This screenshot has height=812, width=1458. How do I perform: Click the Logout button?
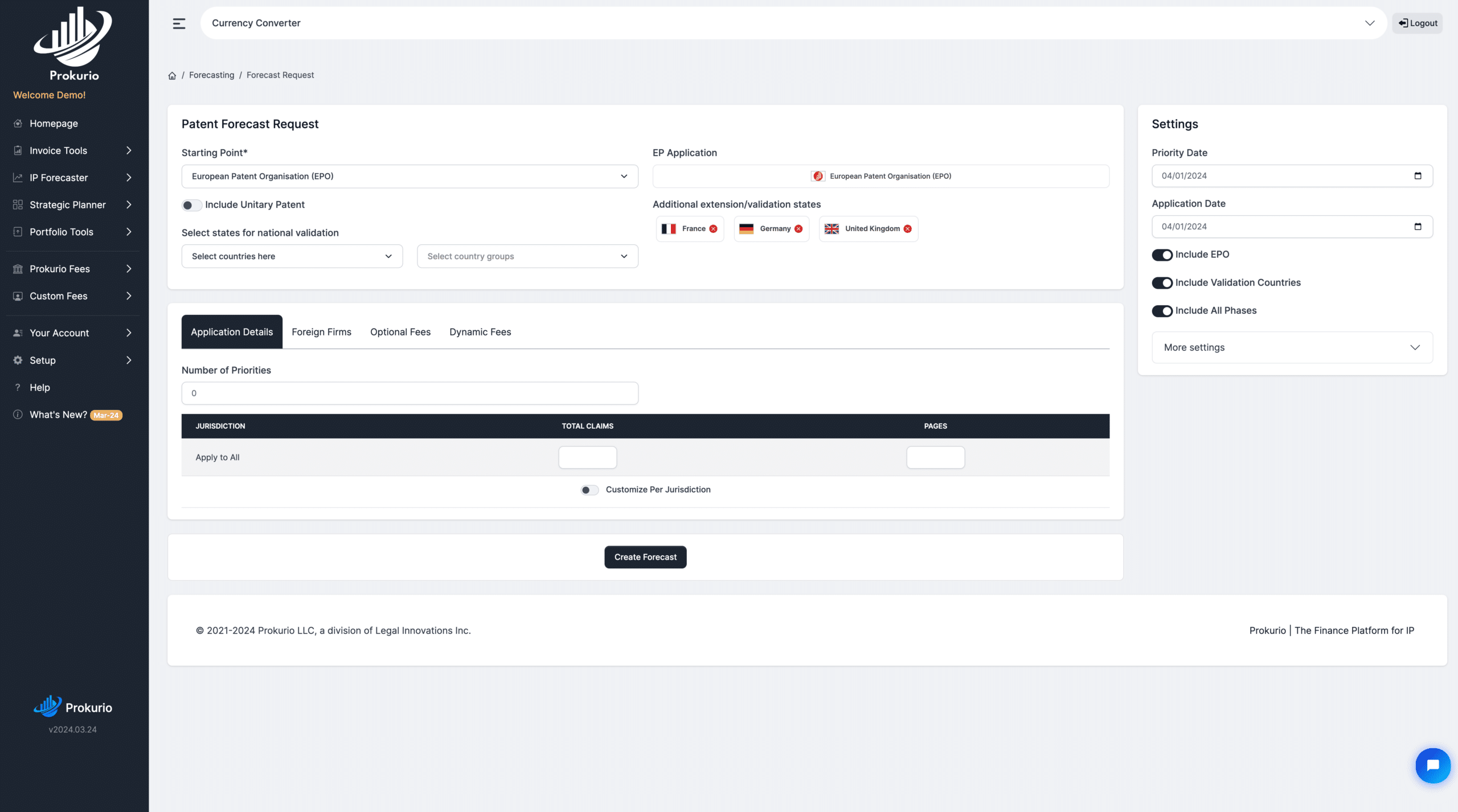point(1418,23)
